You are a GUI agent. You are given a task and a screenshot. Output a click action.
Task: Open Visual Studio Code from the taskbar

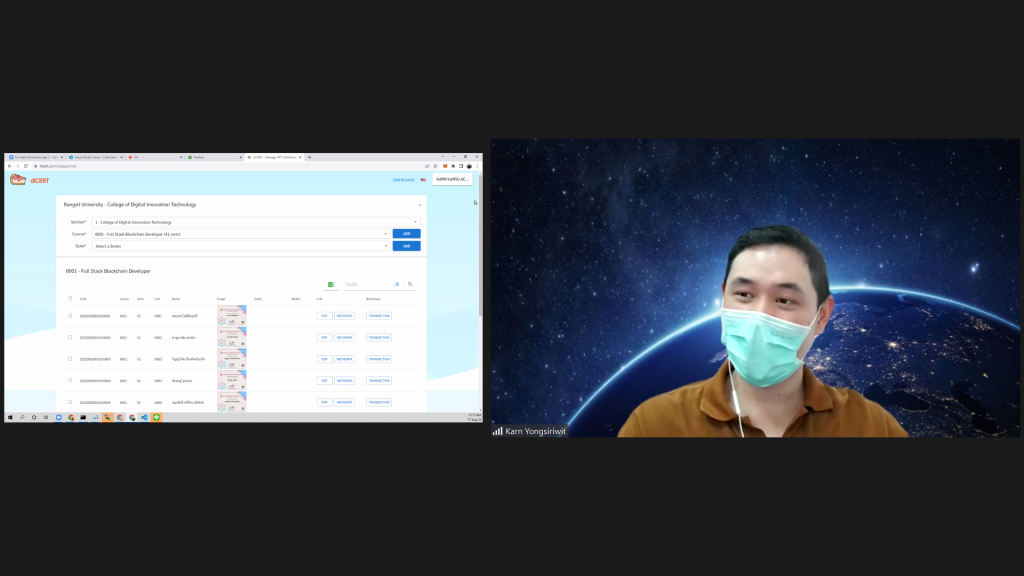(144, 419)
